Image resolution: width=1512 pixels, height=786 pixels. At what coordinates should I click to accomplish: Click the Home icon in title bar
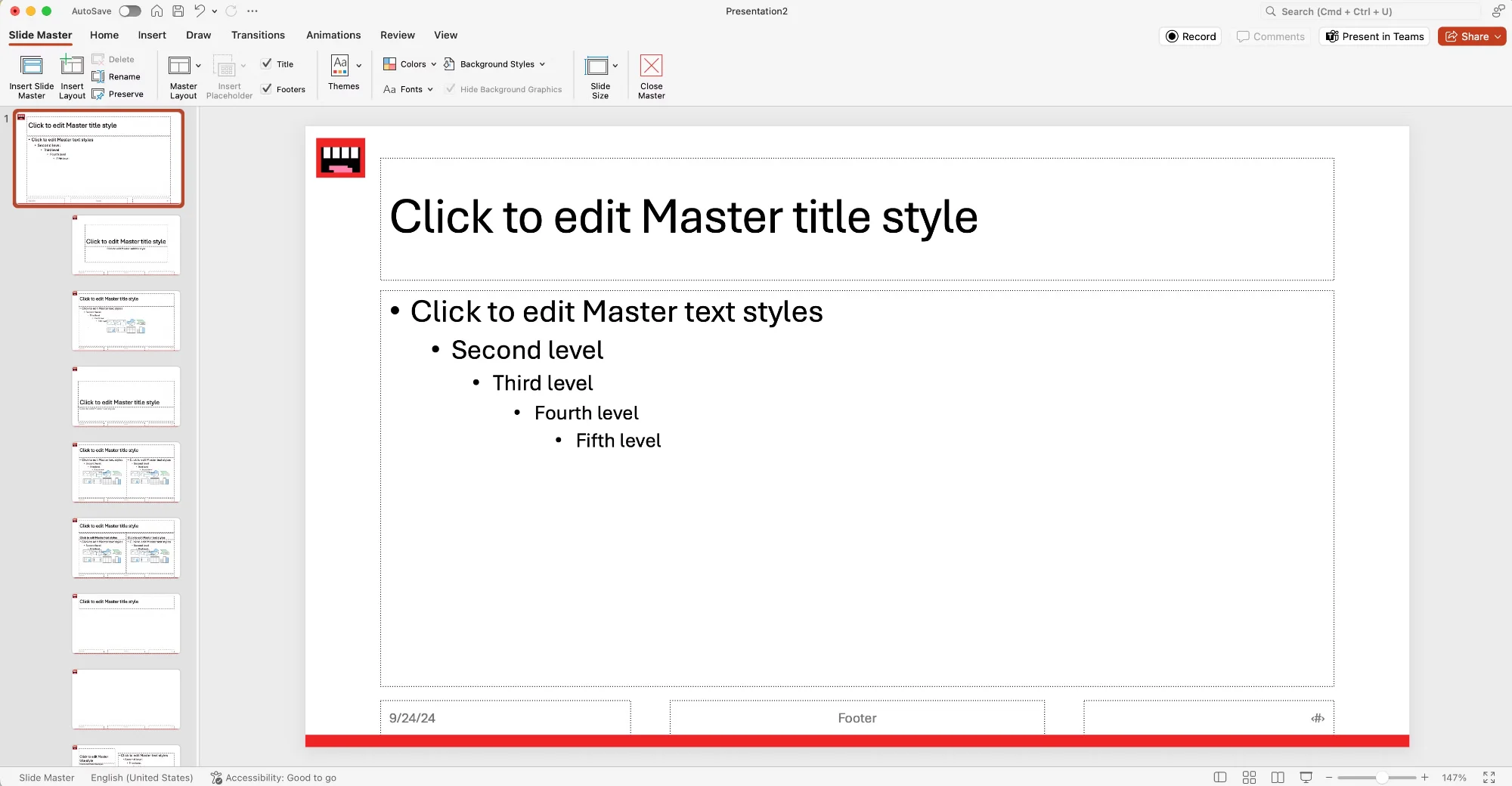(x=156, y=11)
